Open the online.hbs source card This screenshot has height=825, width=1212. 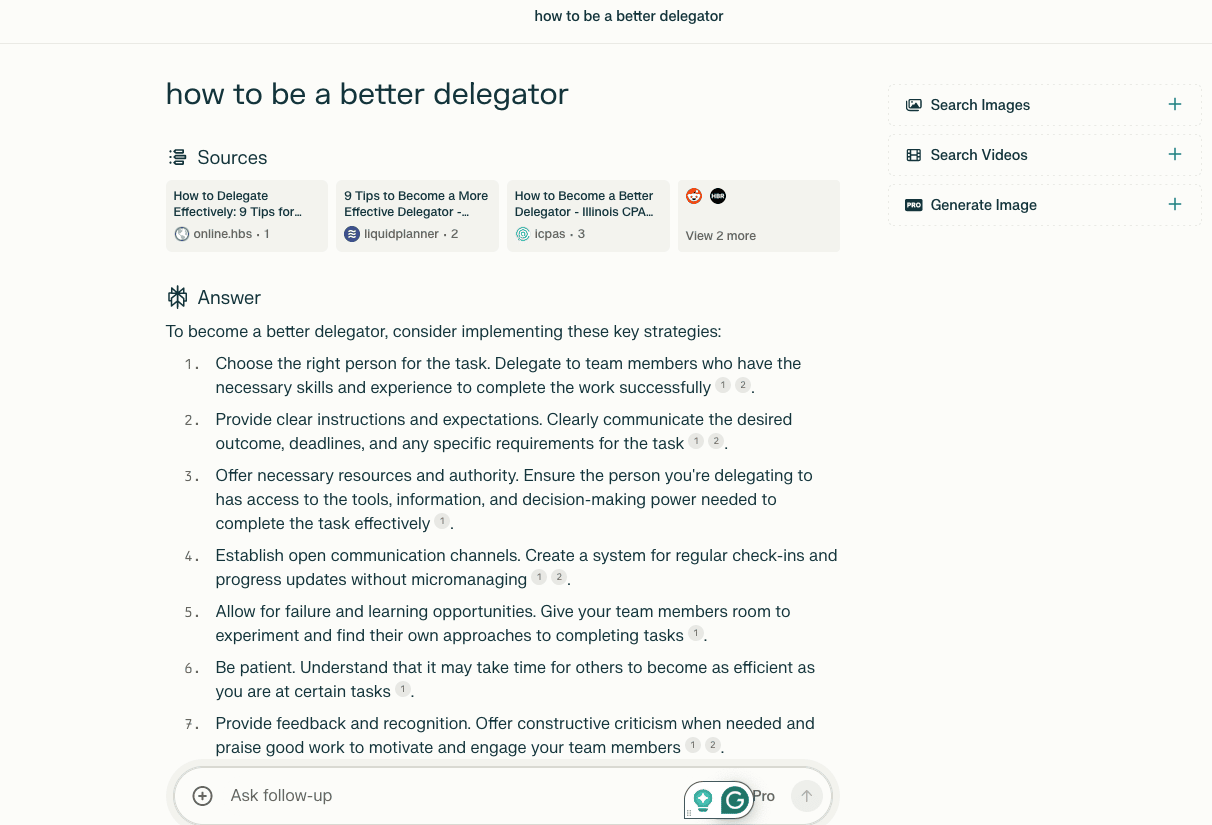point(247,216)
